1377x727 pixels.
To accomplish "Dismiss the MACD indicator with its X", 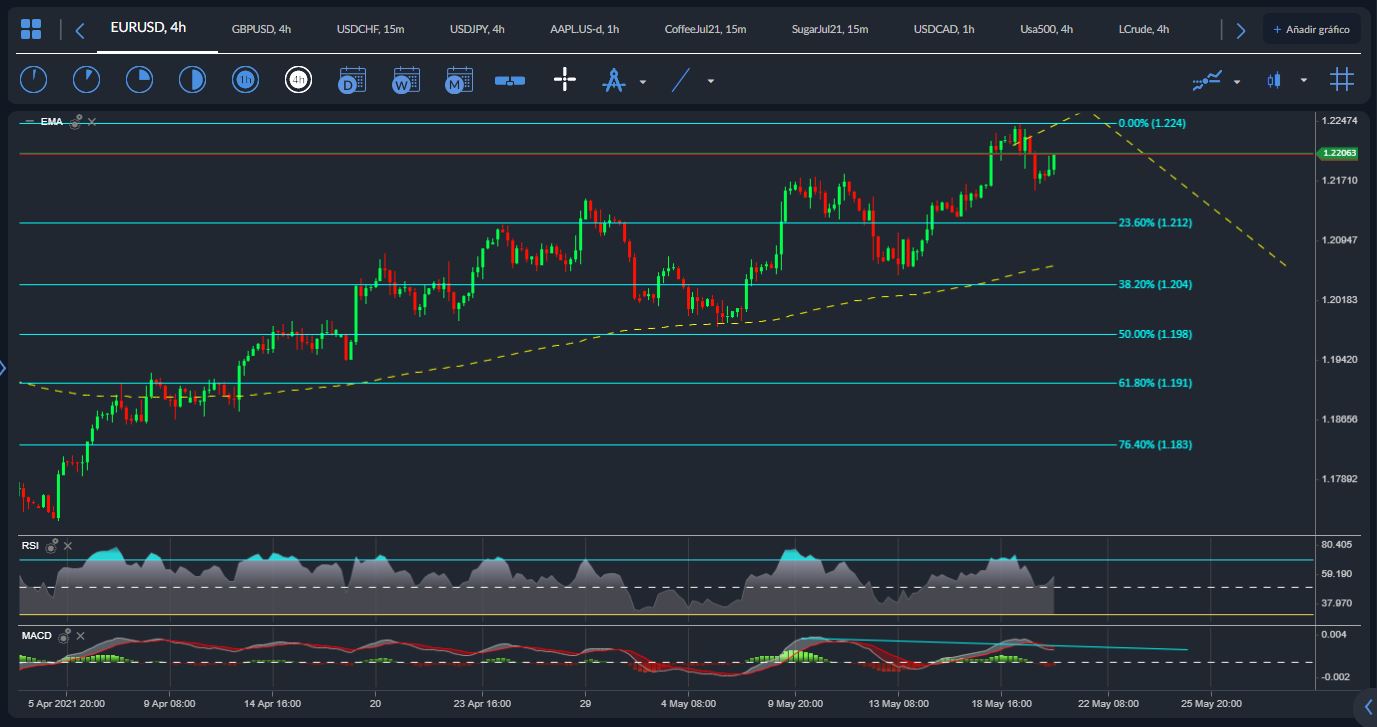I will pyautogui.click(x=79, y=636).
